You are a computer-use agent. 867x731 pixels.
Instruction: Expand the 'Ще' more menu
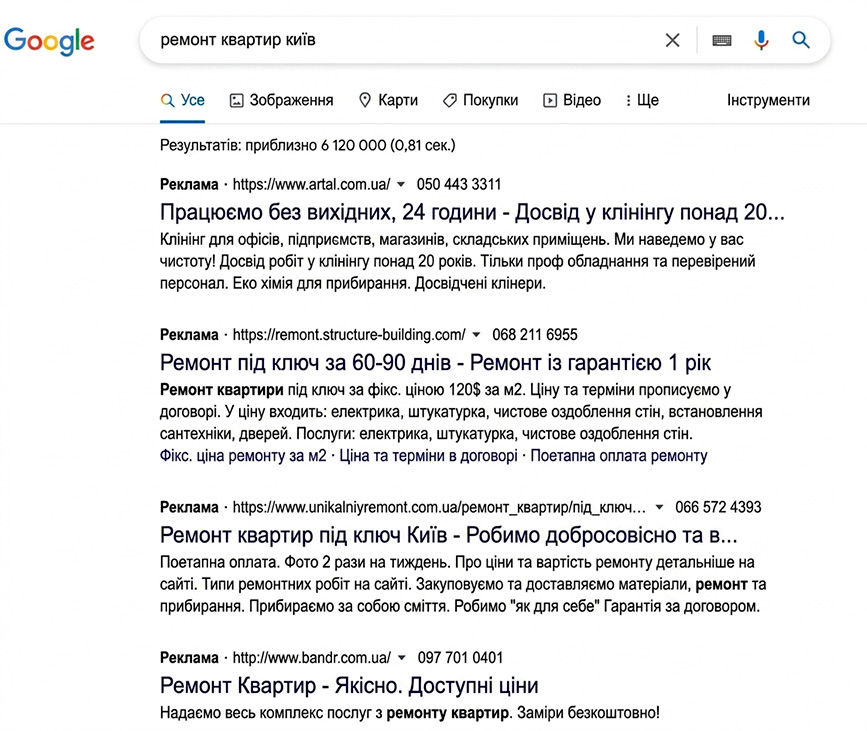point(642,100)
